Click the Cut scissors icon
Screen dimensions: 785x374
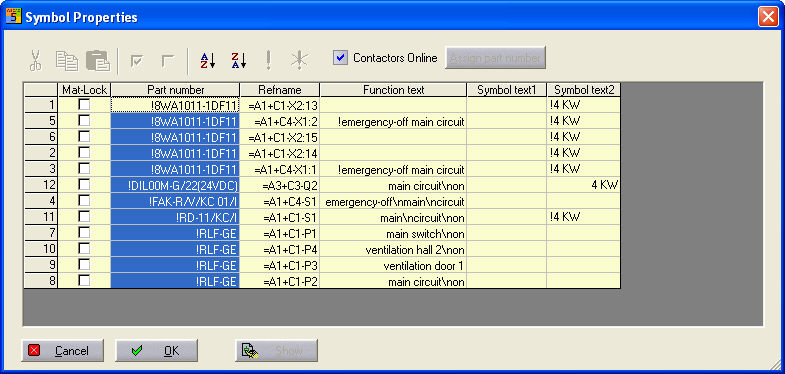[x=35, y=60]
